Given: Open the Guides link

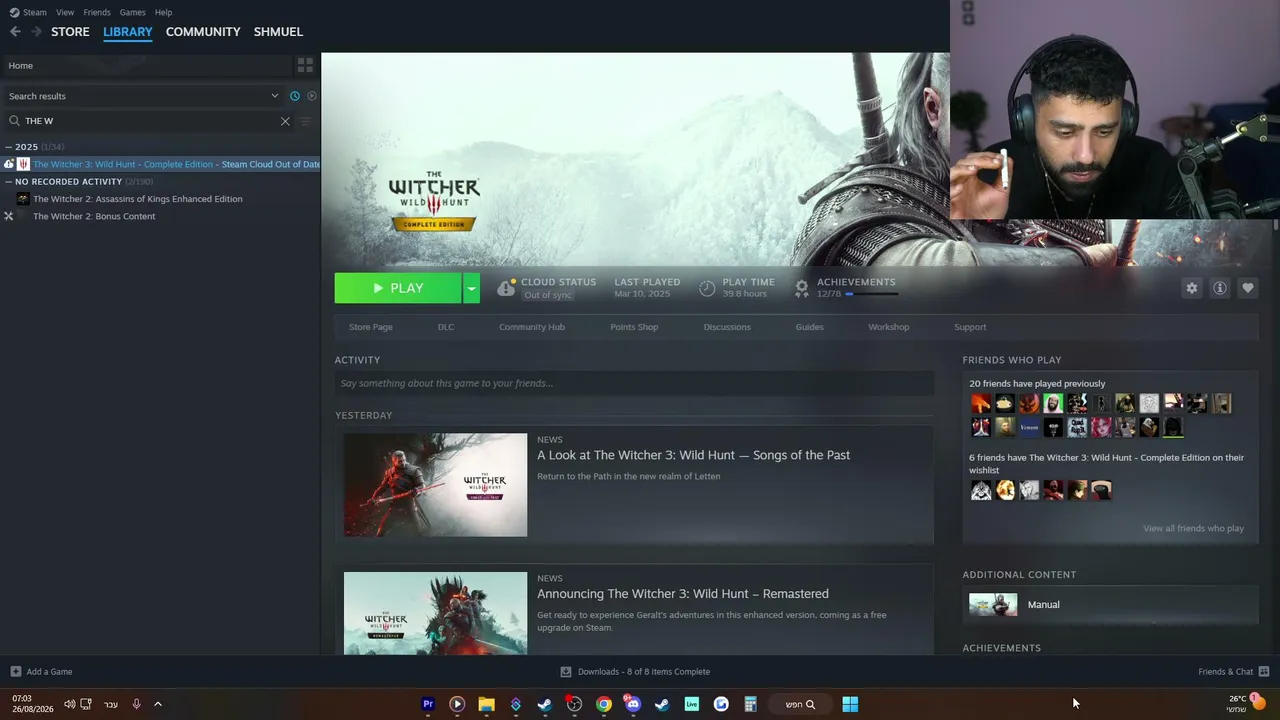Looking at the screenshot, I should 810,327.
